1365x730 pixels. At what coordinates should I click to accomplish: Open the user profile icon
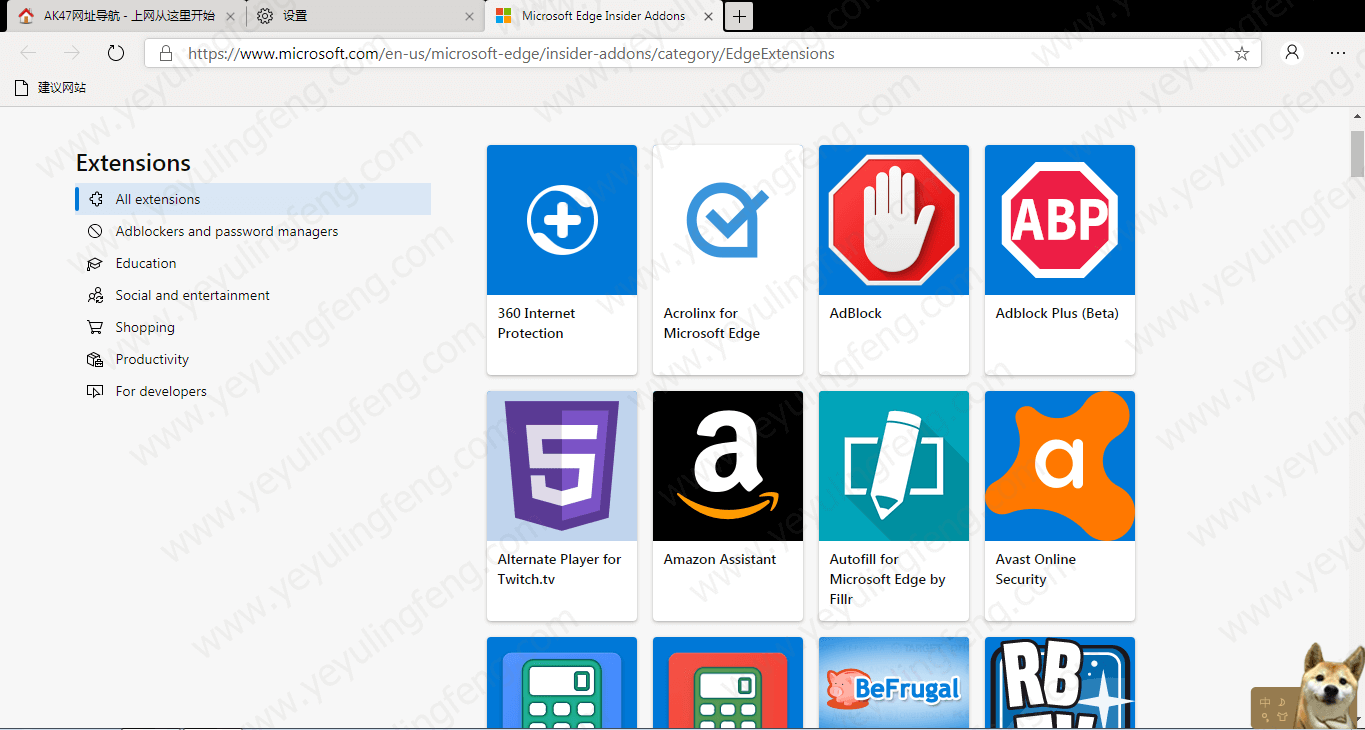[1293, 53]
